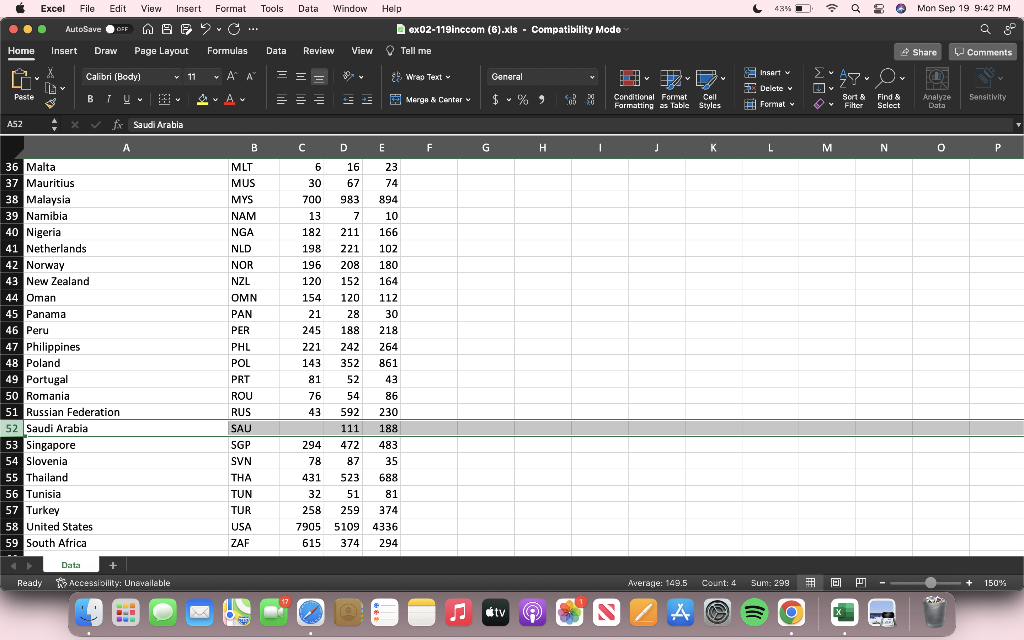The width and height of the screenshot is (1024, 640).
Task: Select the Data sheet tab
Action: (x=71, y=565)
